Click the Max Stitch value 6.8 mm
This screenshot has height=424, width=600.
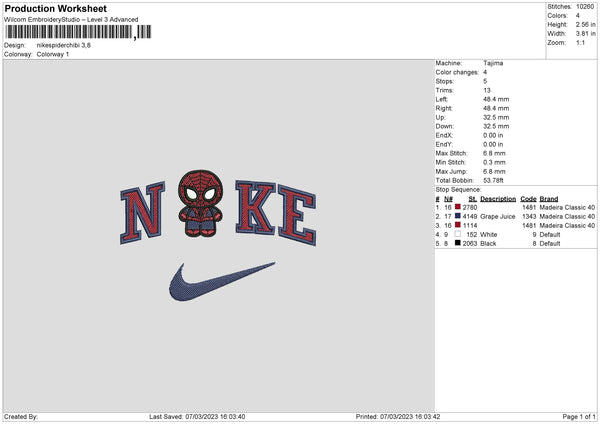point(494,153)
